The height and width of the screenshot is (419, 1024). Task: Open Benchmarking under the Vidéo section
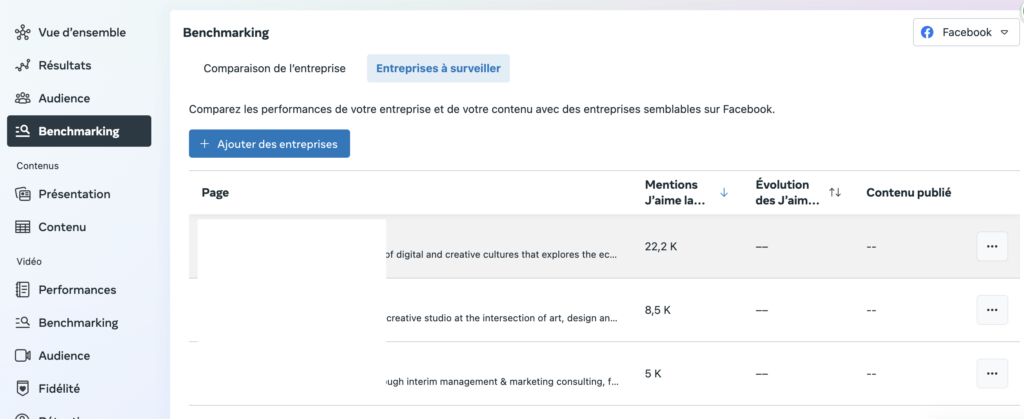[78, 323]
